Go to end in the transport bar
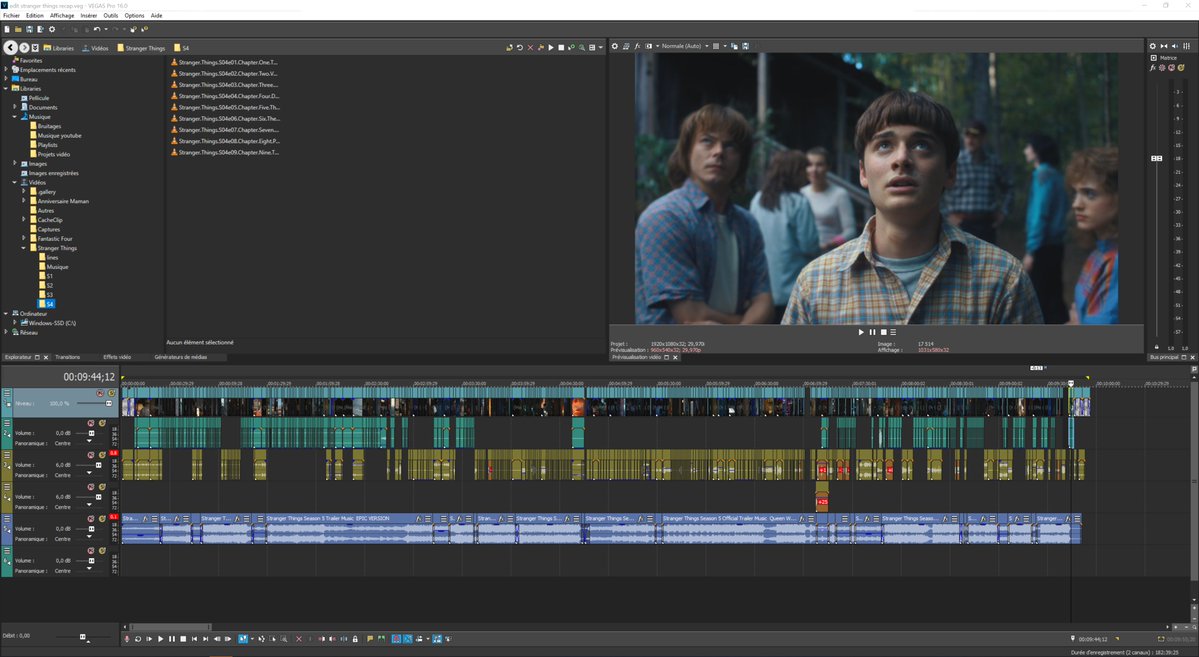1199x657 pixels. click(205, 639)
